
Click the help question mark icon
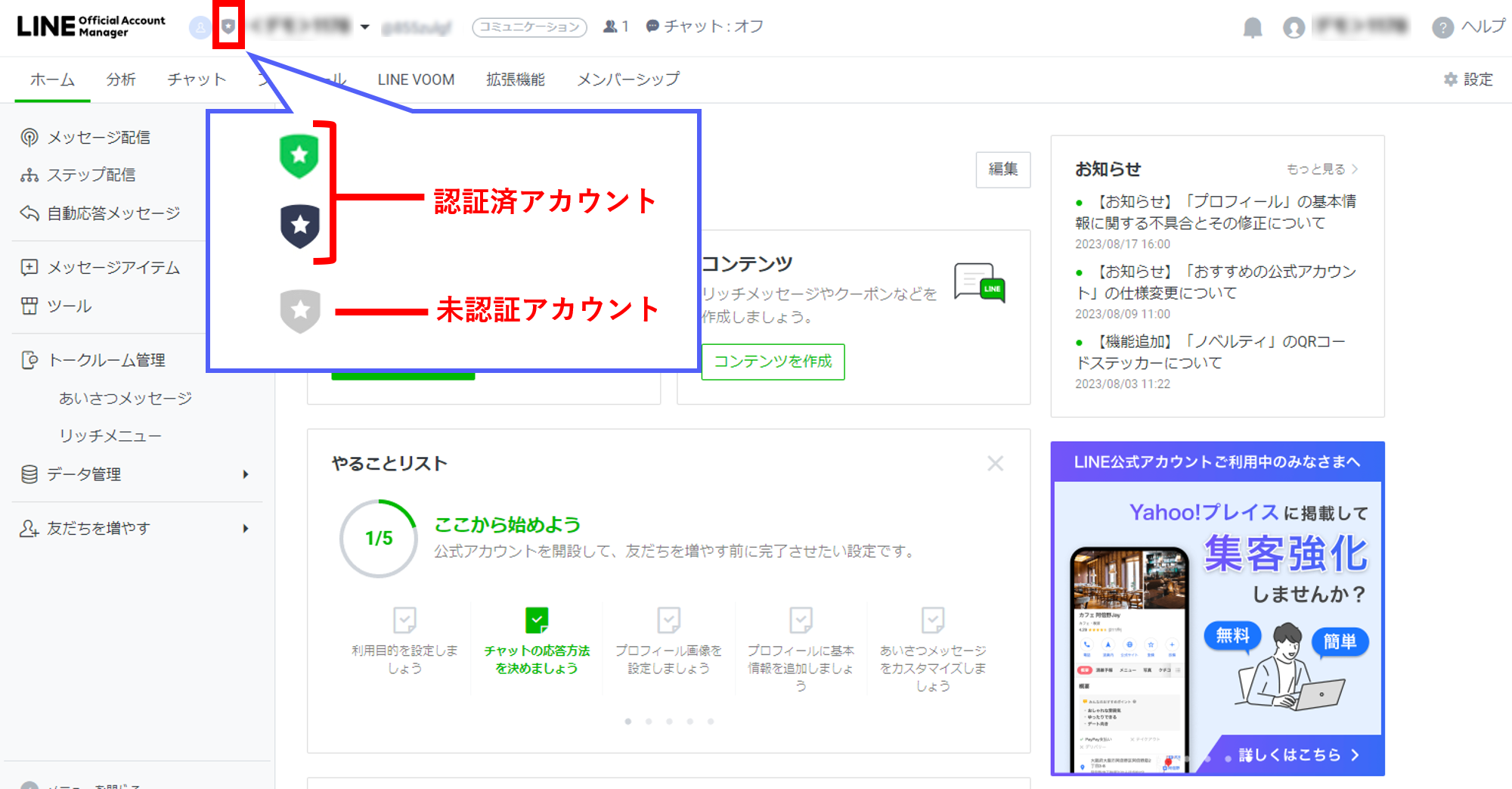[1442, 28]
